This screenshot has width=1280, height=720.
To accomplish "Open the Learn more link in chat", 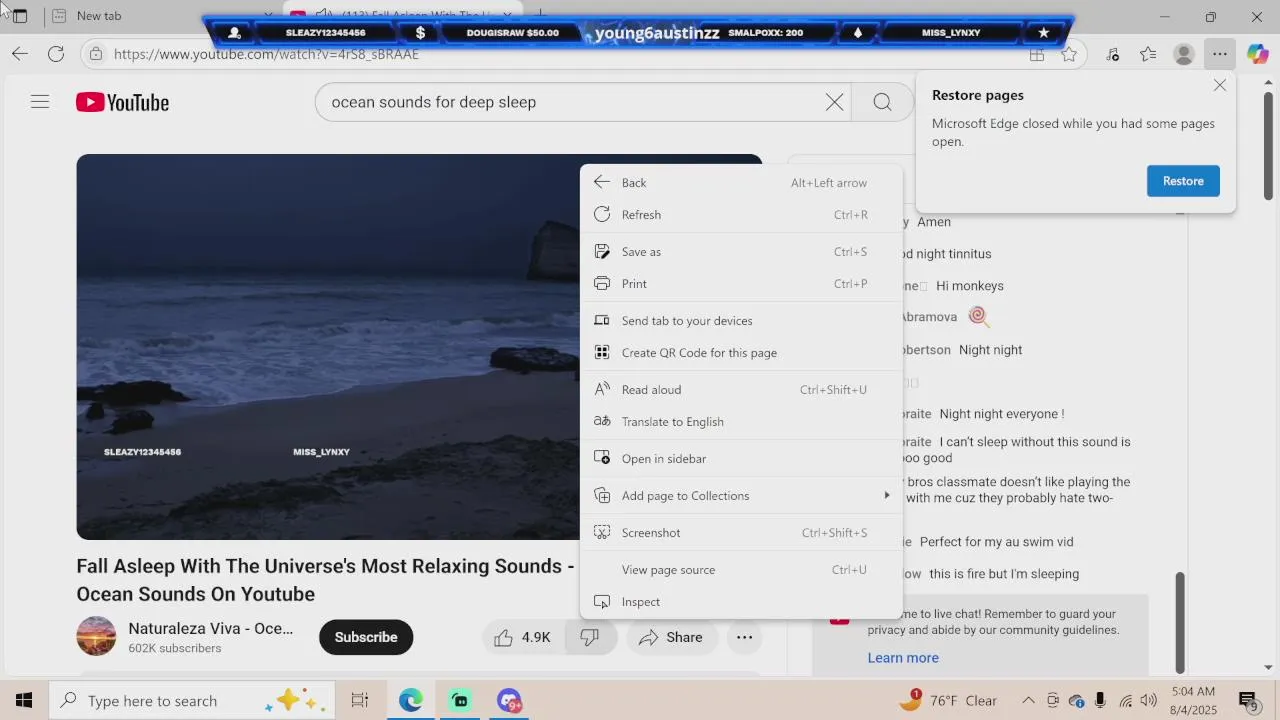I will click(903, 657).
